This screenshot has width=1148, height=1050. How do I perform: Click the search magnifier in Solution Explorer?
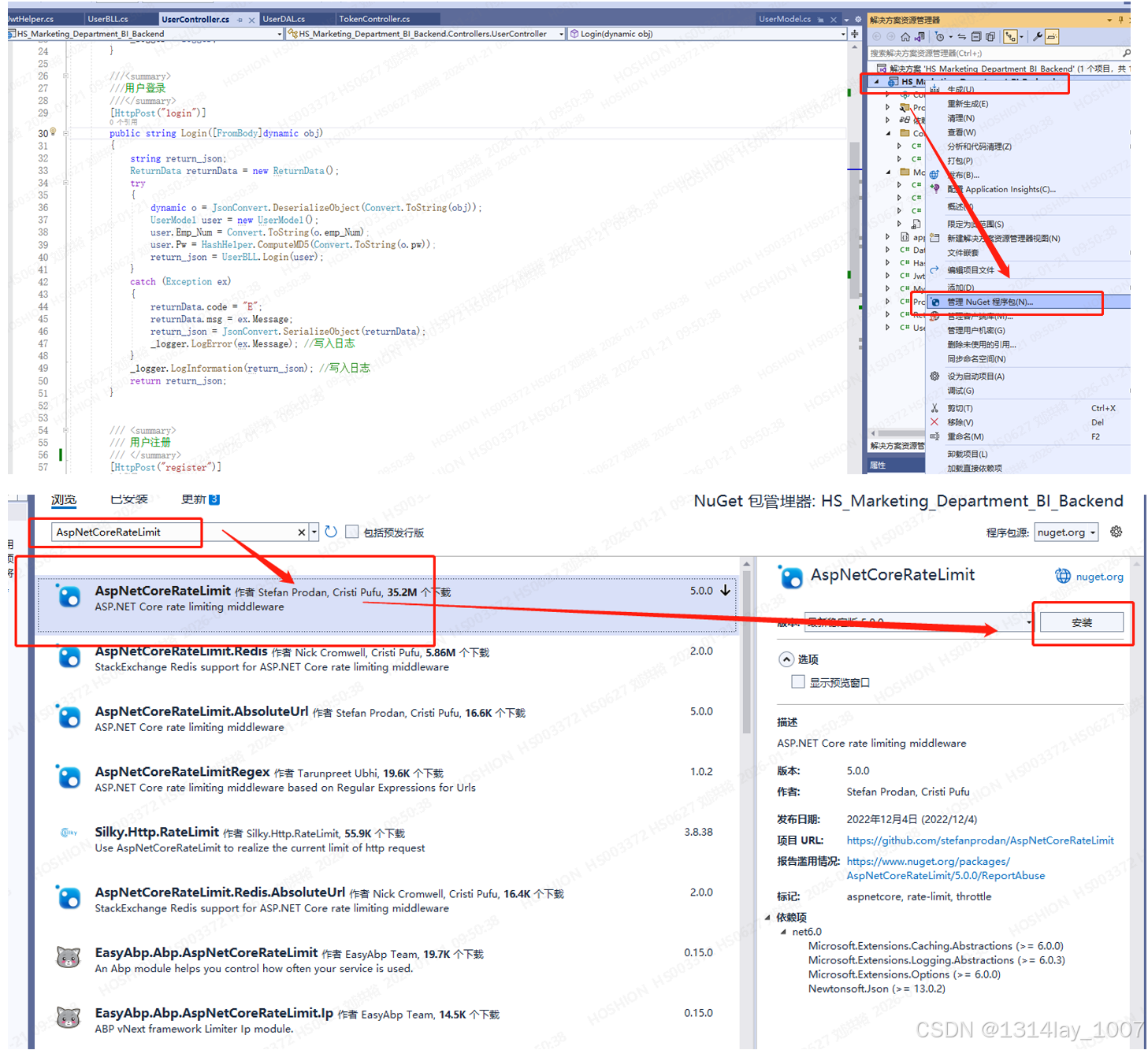[1126, 53]
